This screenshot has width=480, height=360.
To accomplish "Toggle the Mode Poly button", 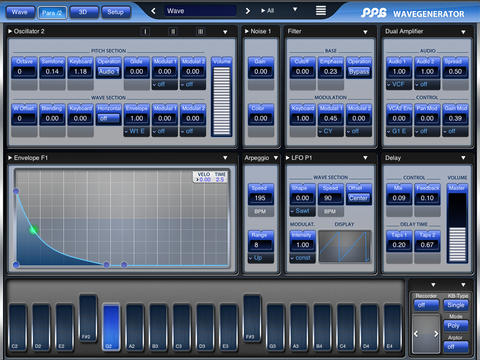I will pos(456,326).
